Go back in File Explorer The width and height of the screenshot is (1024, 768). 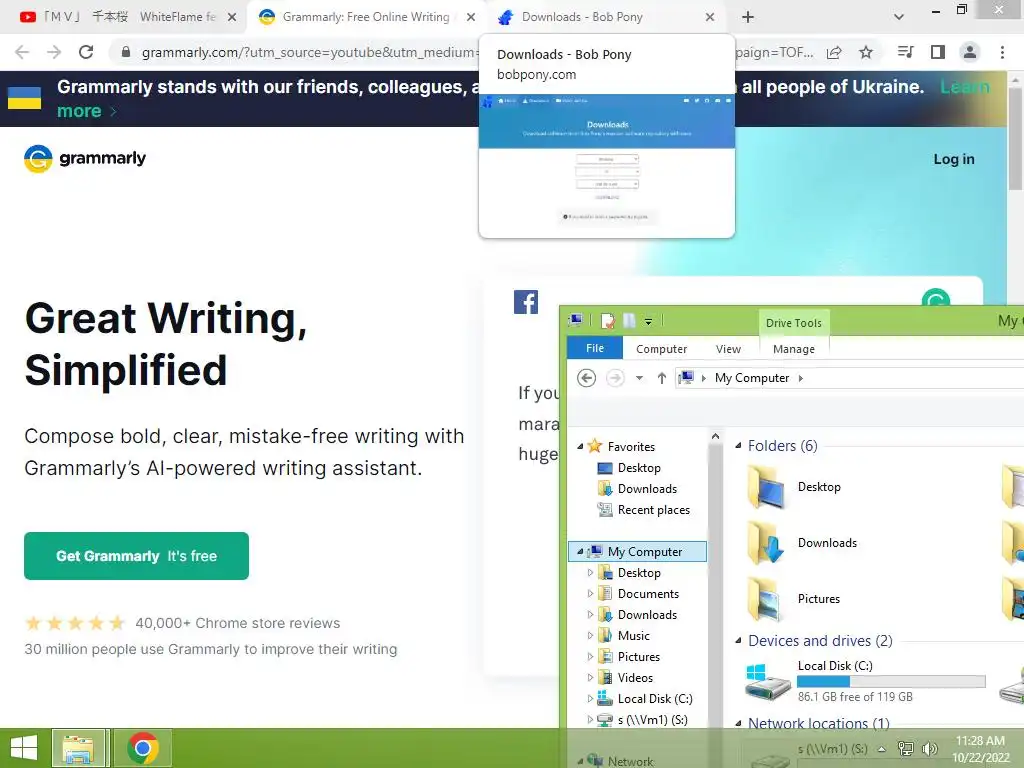586,378
